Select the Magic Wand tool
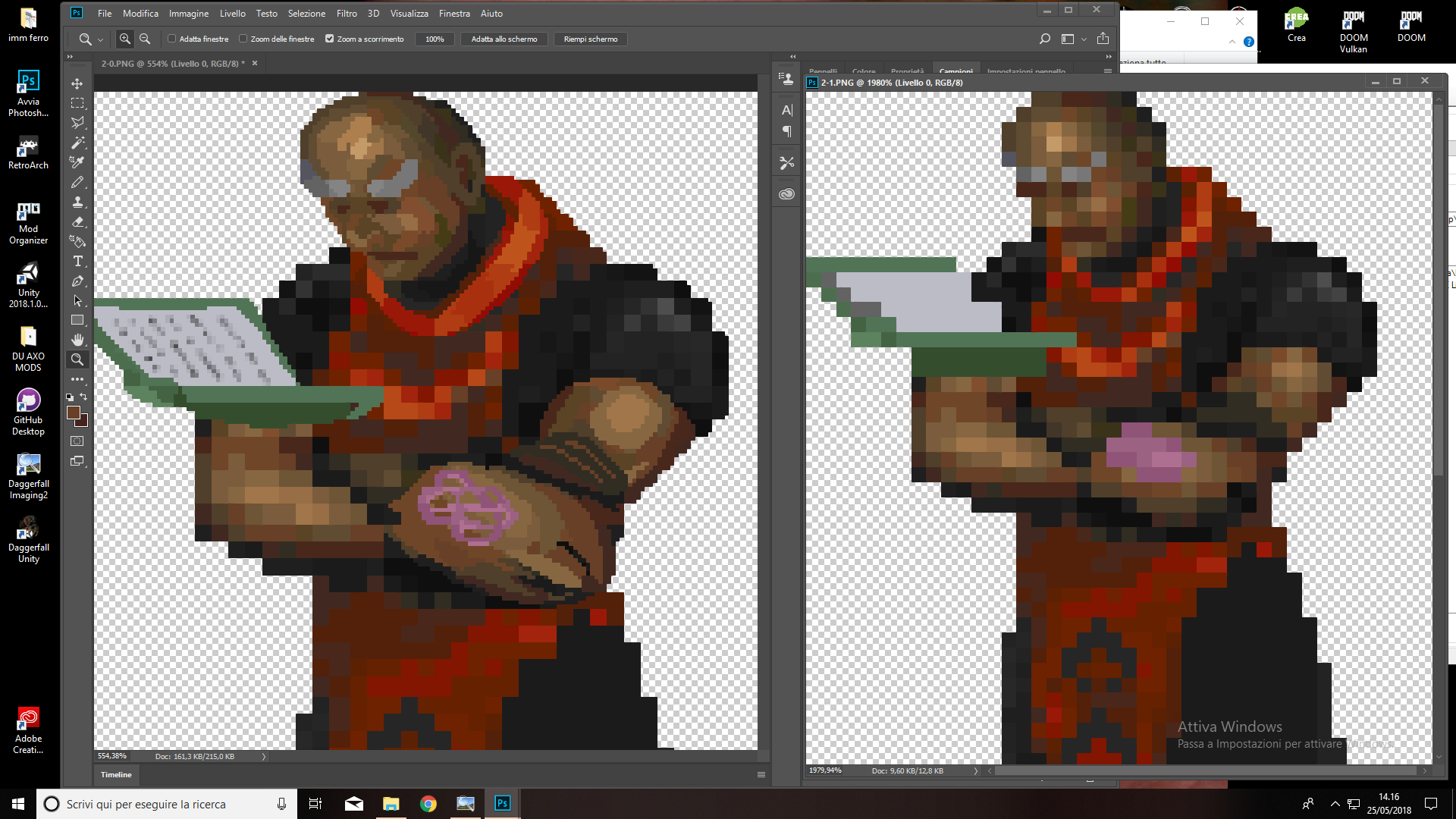The width and height of the screenshot is (1456, 819). pos(77,143)
